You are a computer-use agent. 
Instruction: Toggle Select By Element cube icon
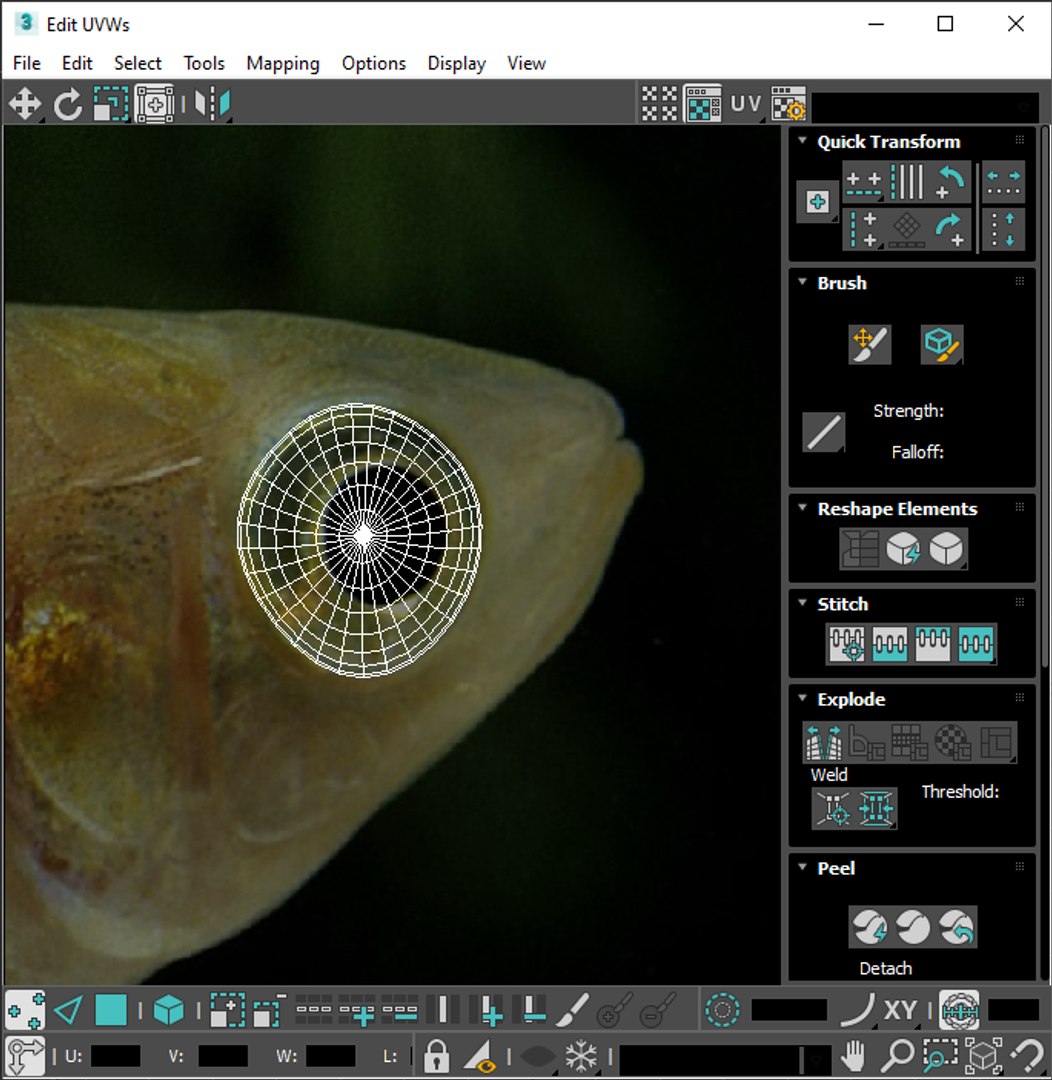point(169,1010)
